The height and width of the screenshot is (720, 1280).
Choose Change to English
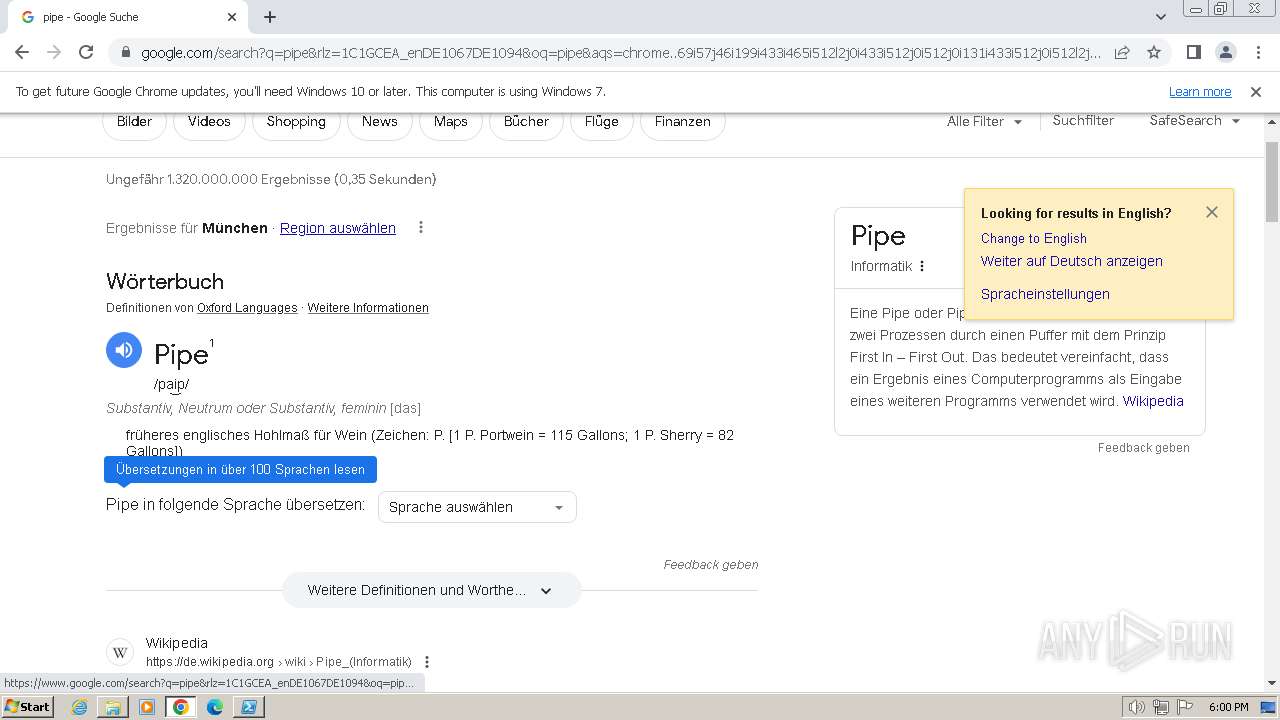point(1034,238)
